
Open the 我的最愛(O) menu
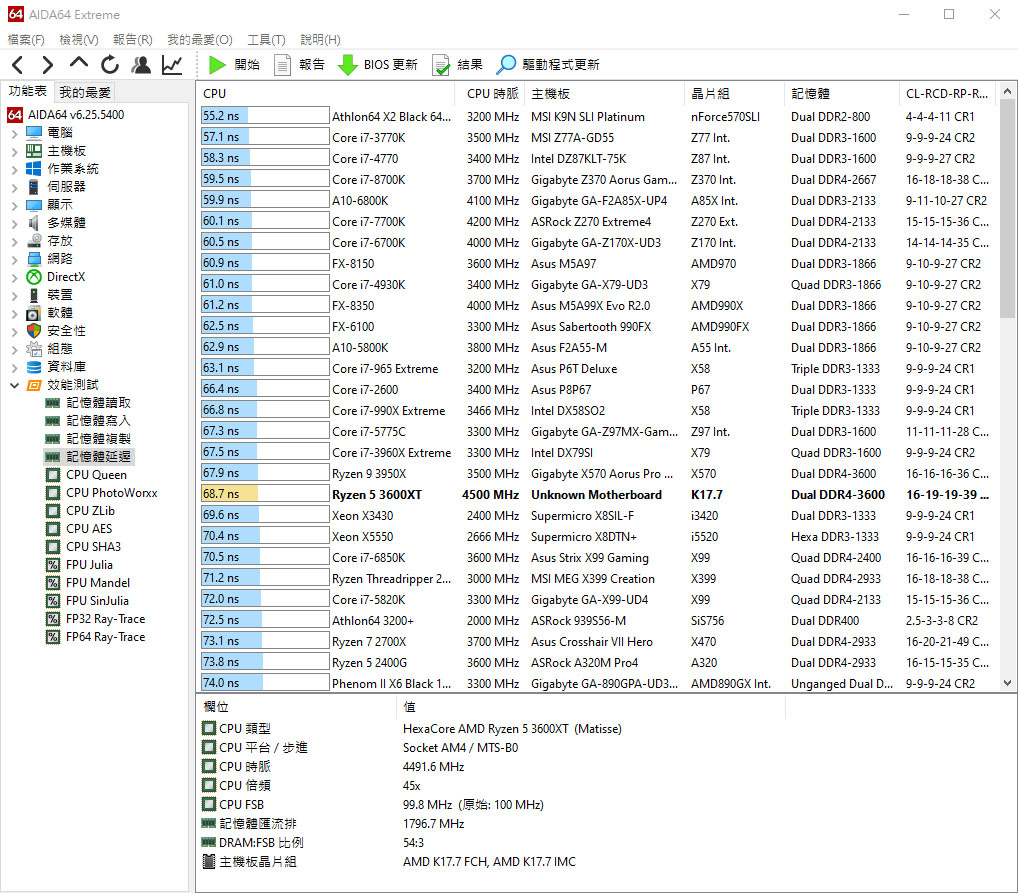[199, 40]
